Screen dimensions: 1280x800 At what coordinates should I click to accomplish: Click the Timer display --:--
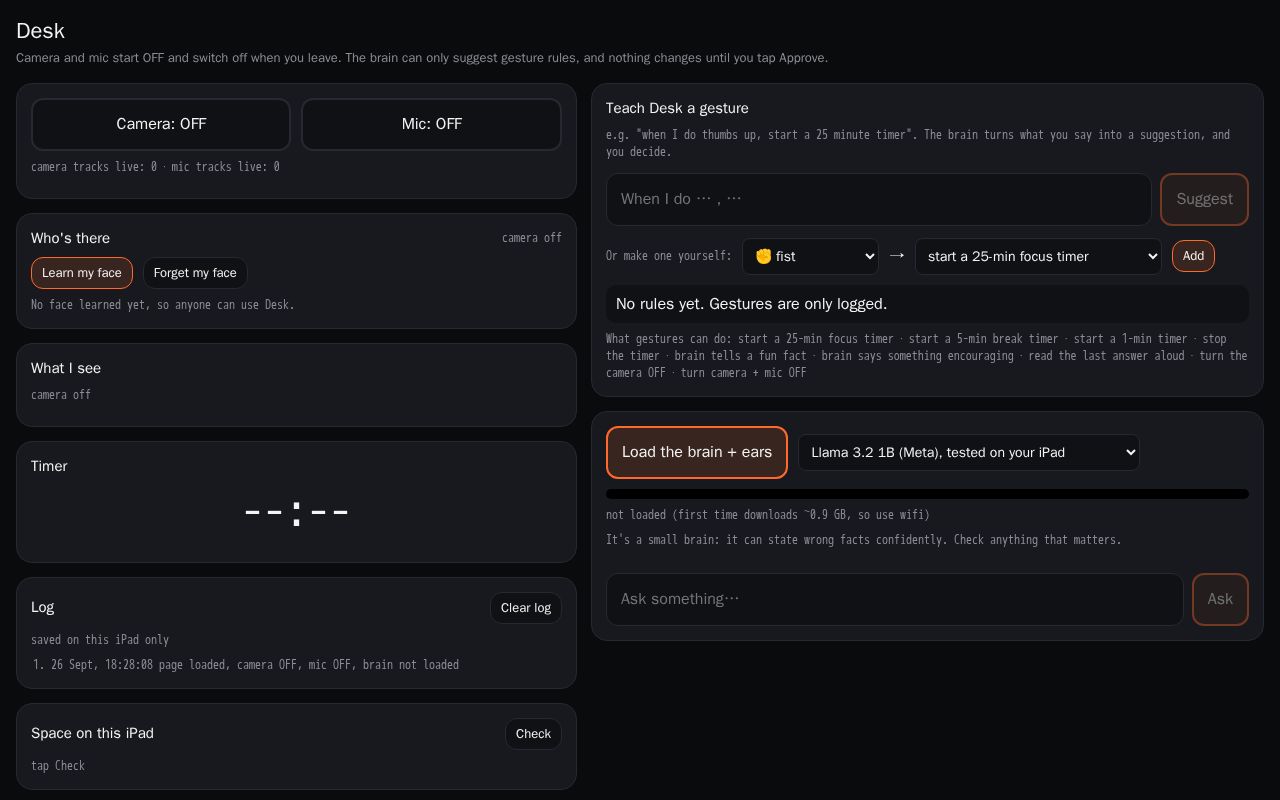click(x=297, y=512)
